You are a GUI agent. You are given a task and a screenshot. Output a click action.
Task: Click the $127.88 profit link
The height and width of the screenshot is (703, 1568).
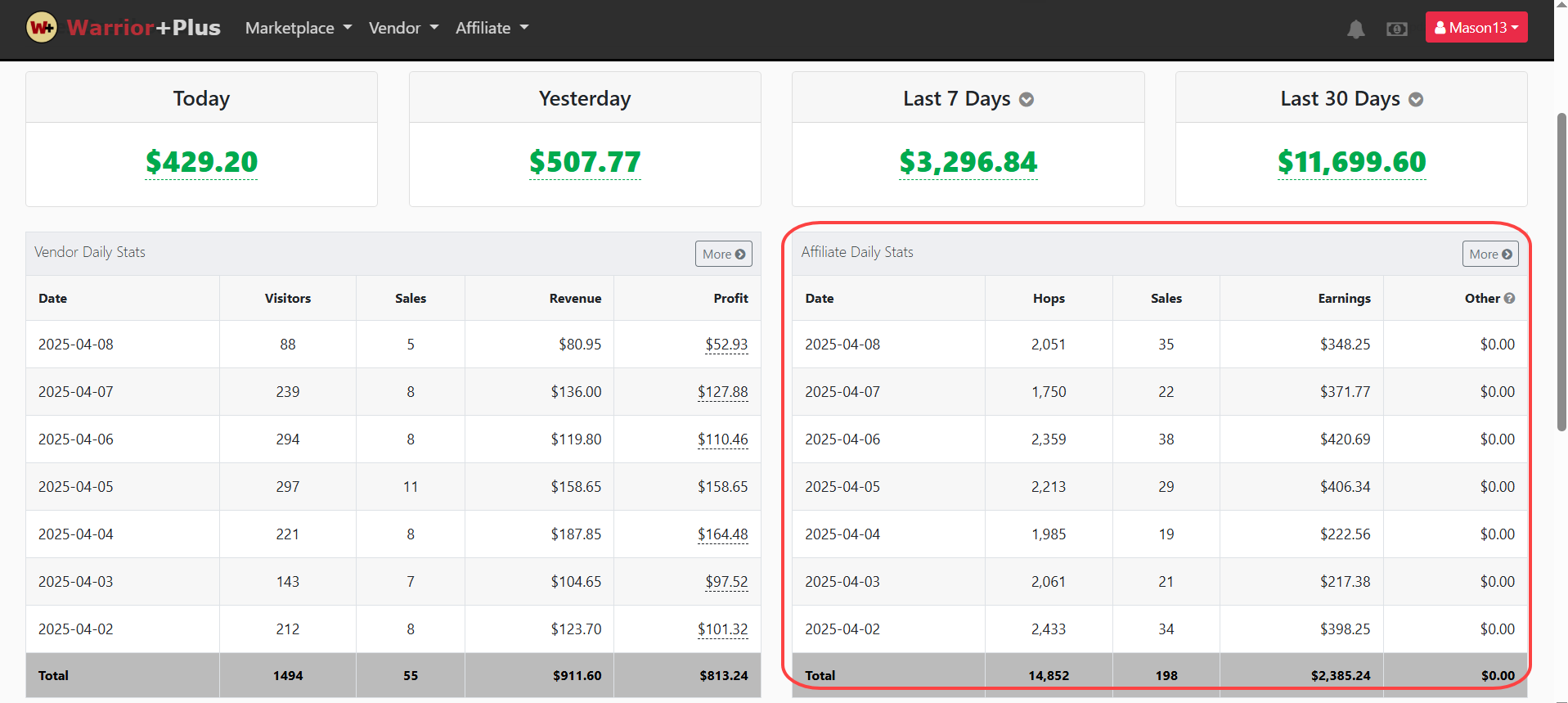tap(723, 392)
